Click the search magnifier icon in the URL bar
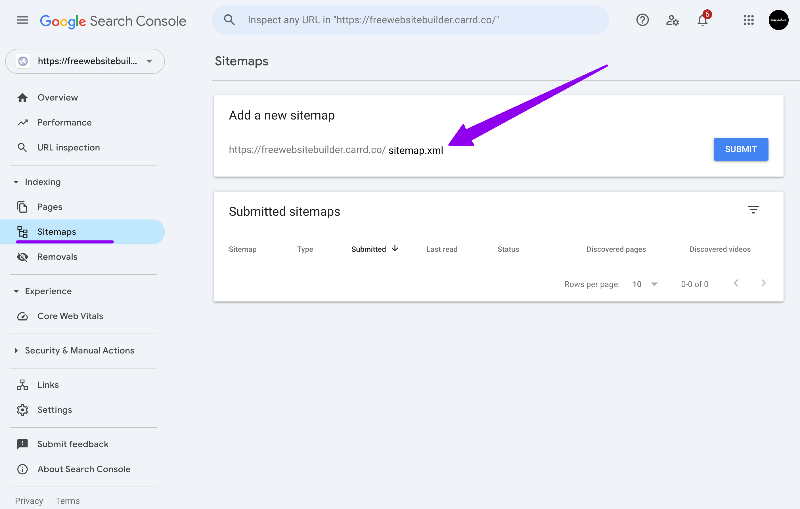The image size is (800, 509). pyautogui.click(x=230, y=20)
